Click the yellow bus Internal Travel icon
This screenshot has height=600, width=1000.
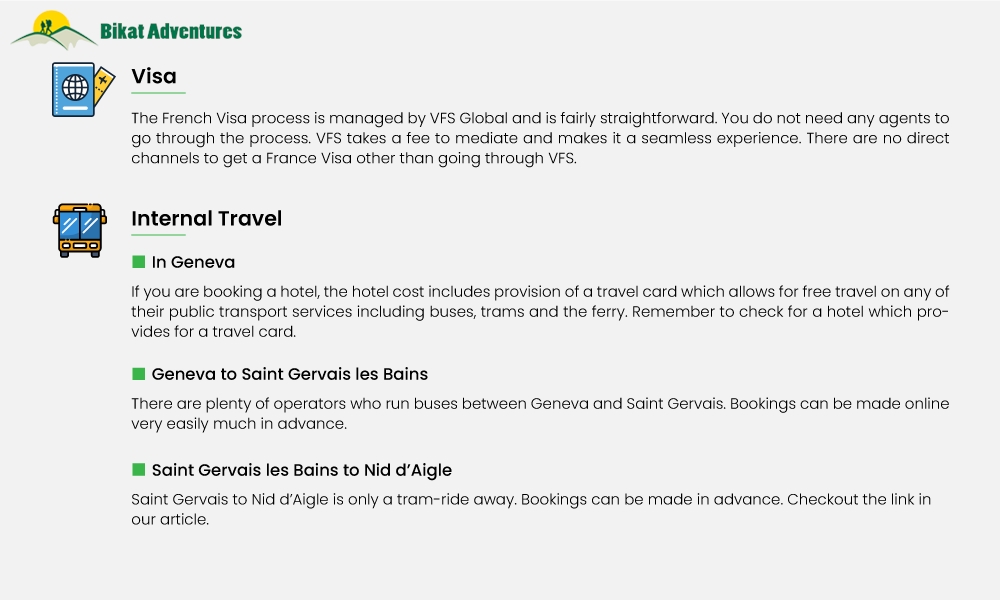[80, 230]
